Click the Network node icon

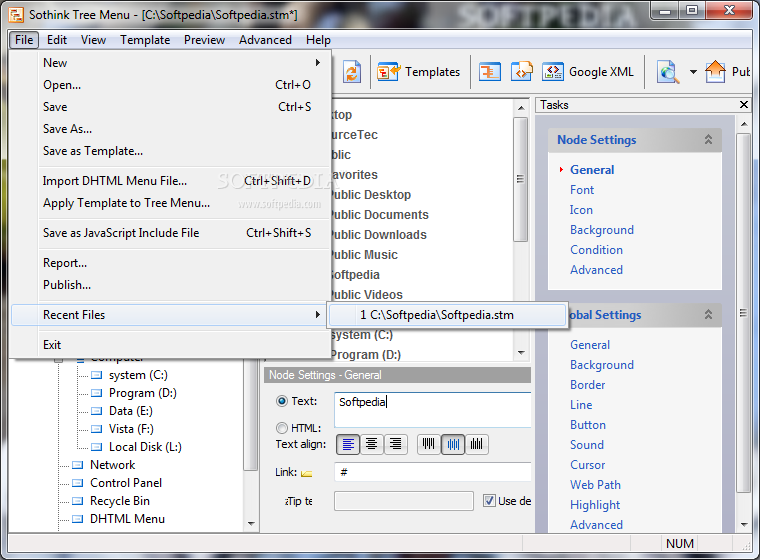click(x=78, y=465)
